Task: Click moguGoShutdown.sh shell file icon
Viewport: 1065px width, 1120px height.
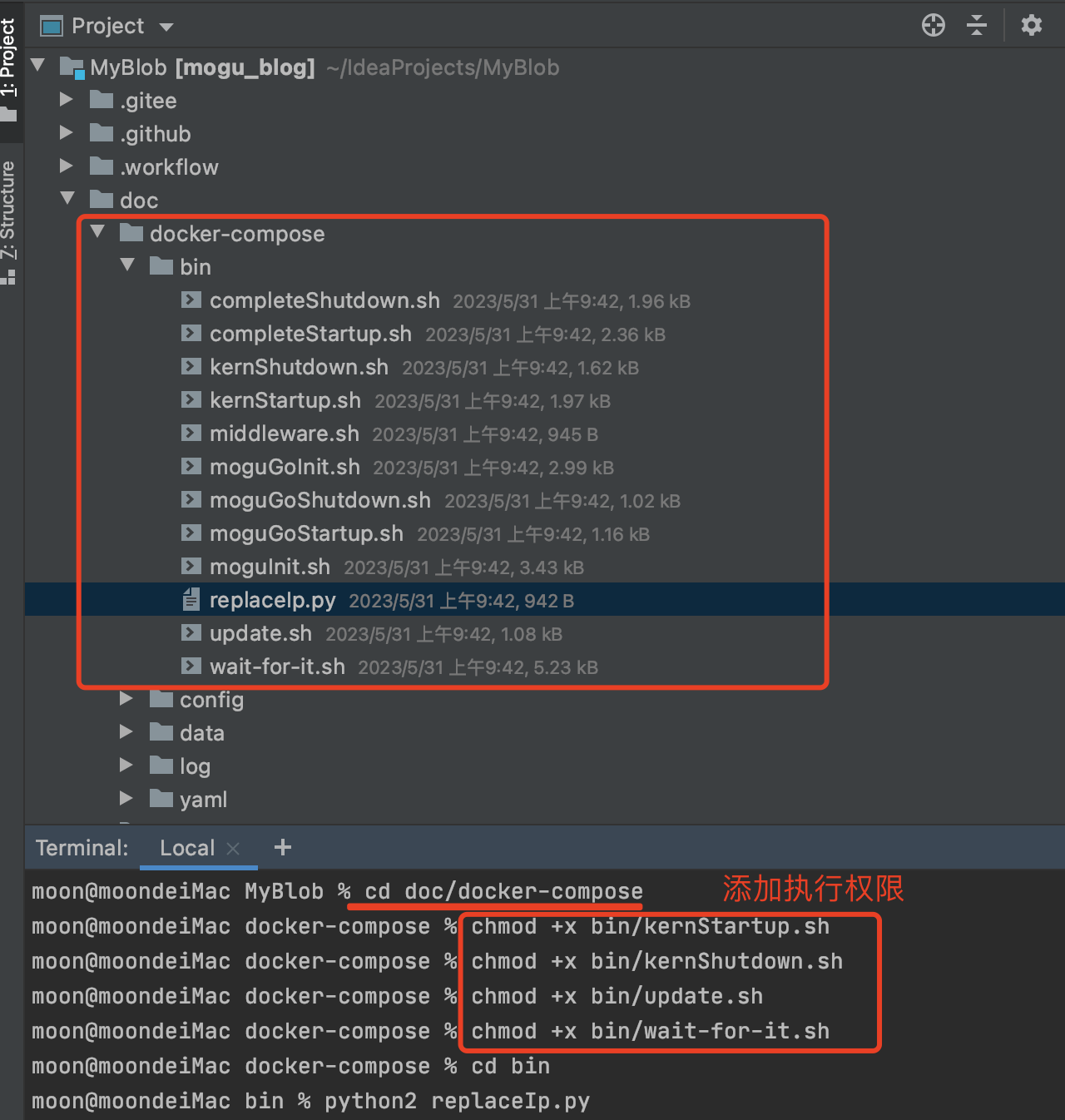Action: [191, 499]
